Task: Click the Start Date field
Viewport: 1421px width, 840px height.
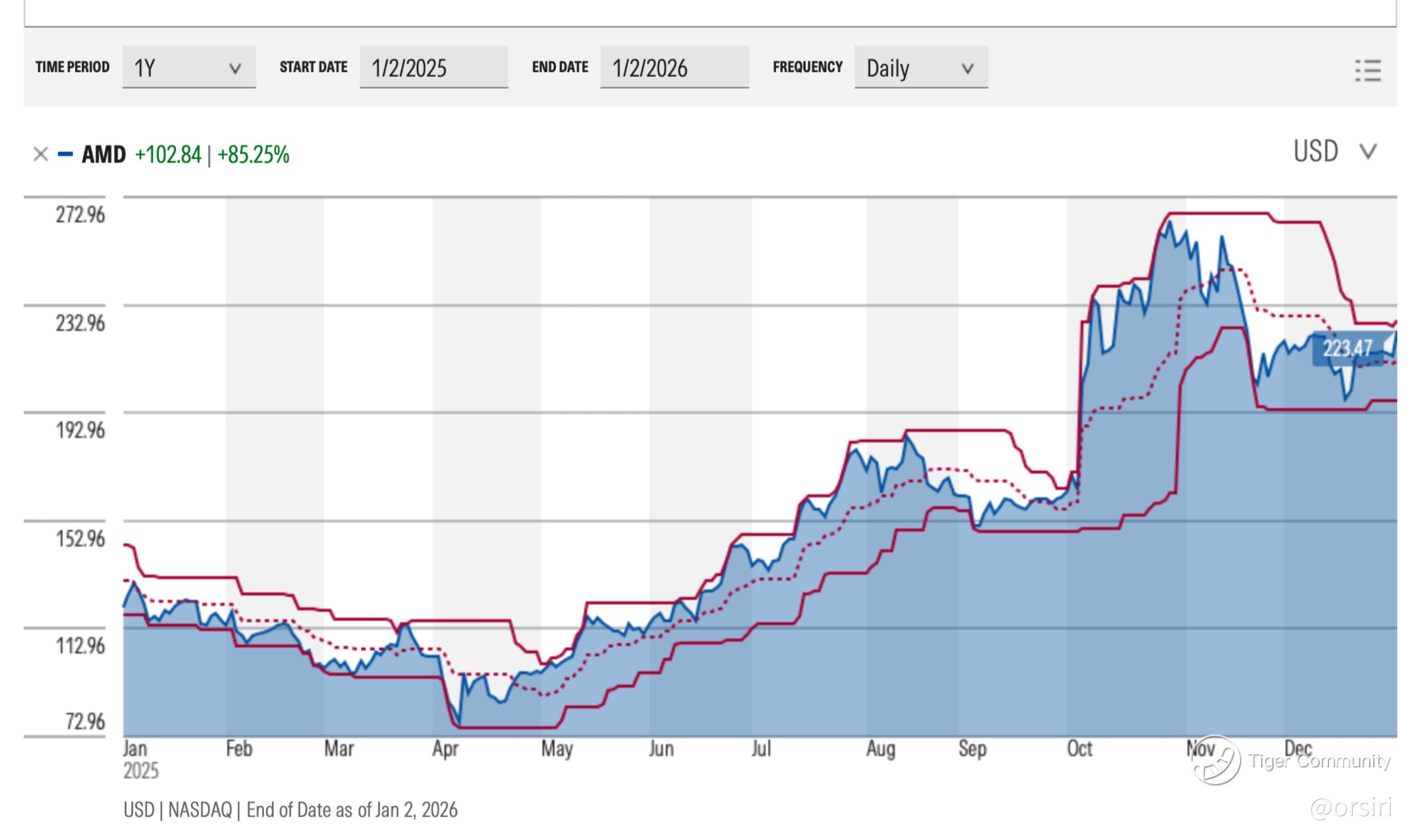Action: 433,68
